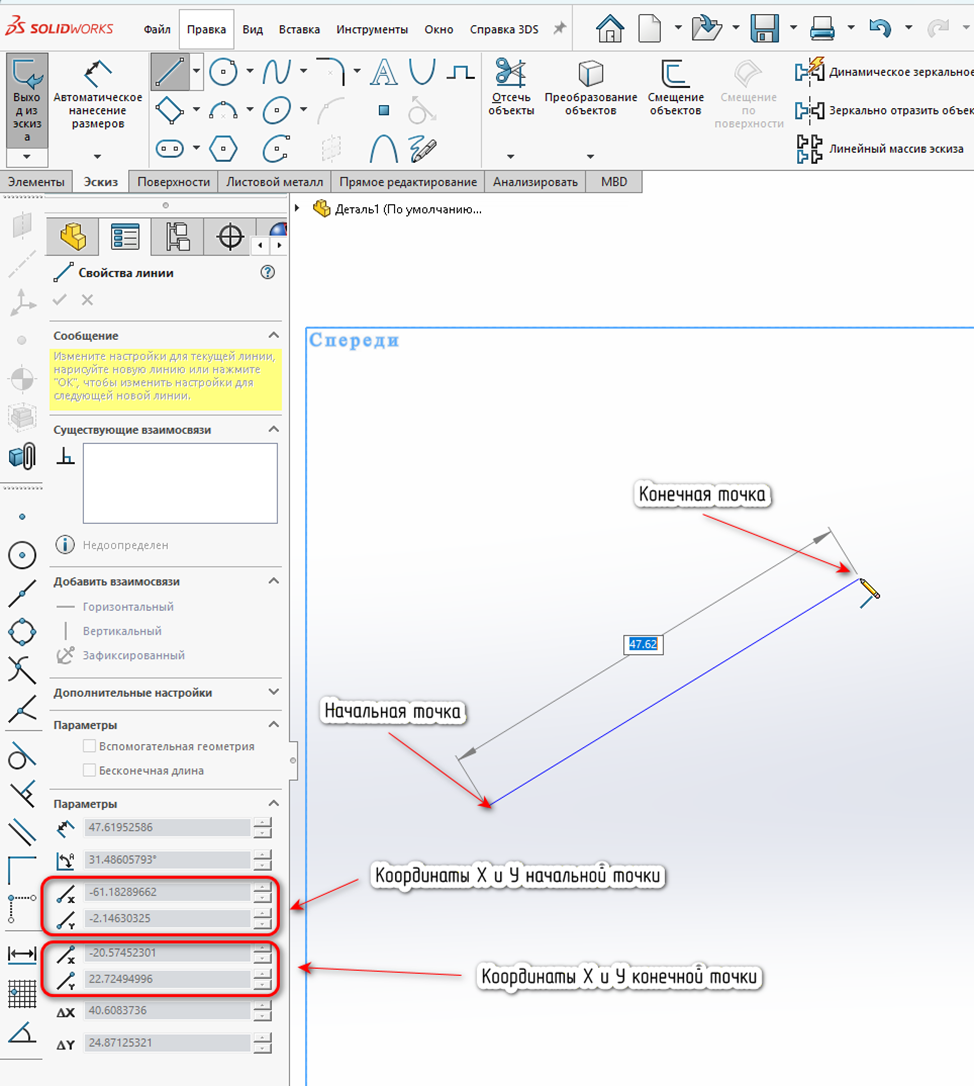Click dimension value box 47.62
This screenshot has height=1086, width=974.
tap(643, 644)
